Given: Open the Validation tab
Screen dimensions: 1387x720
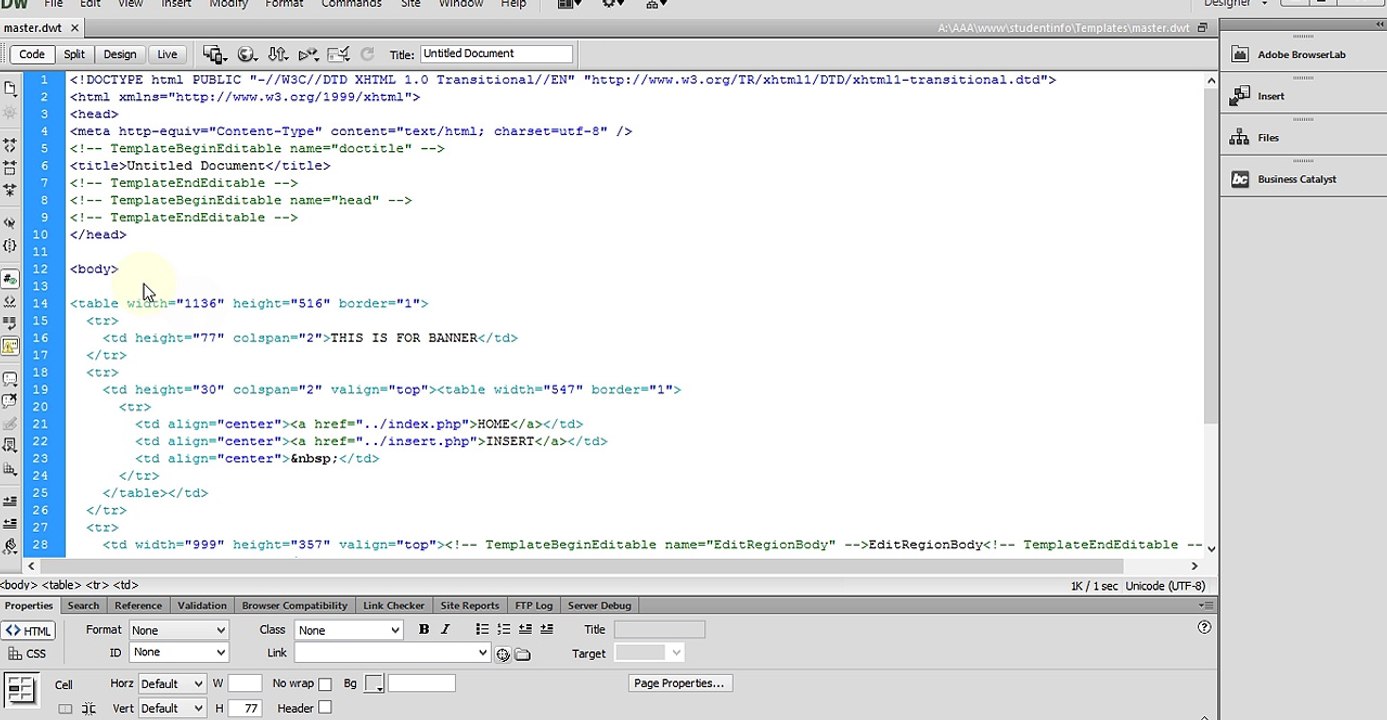Looking at the screenshot, I should (x=202, y=605).
